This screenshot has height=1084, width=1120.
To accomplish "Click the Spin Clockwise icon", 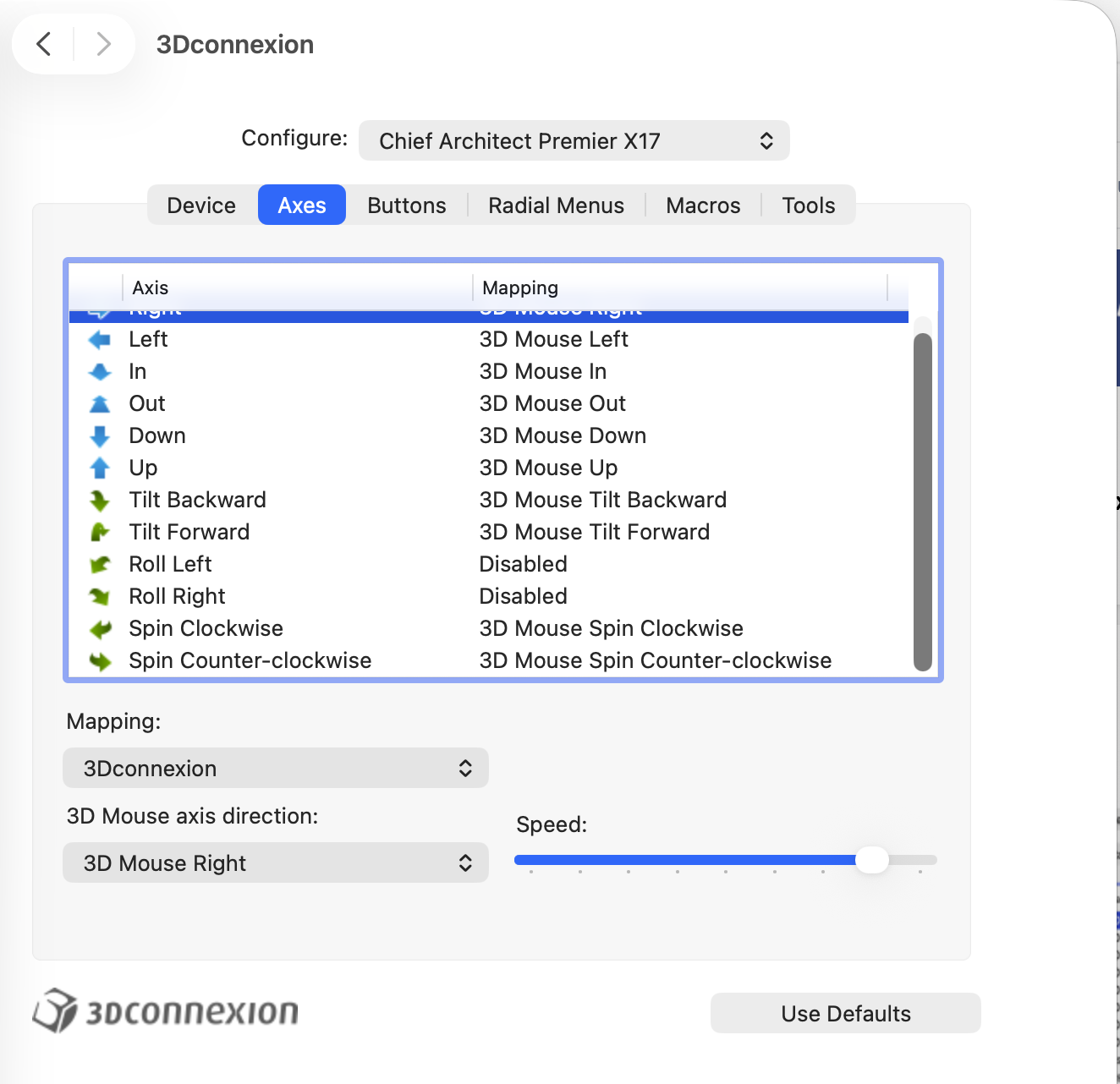I will pos(100,629).
